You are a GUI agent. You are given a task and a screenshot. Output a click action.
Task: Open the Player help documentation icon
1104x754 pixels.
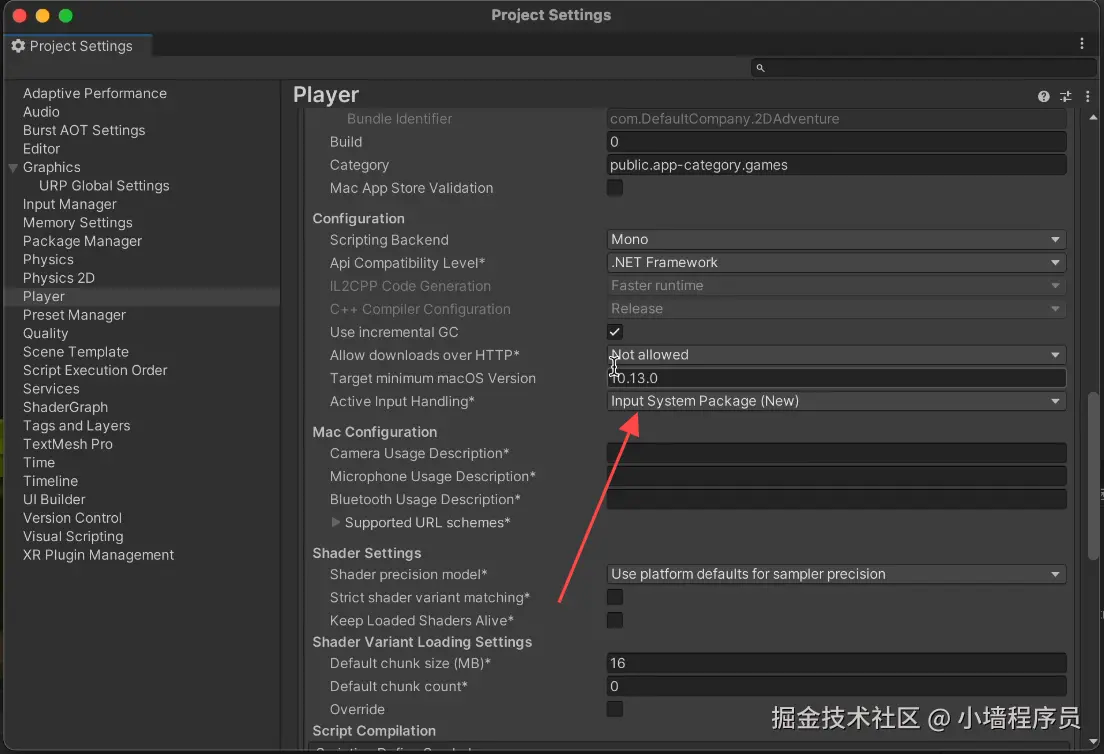pyautogui.click(x=1043, y=96)
